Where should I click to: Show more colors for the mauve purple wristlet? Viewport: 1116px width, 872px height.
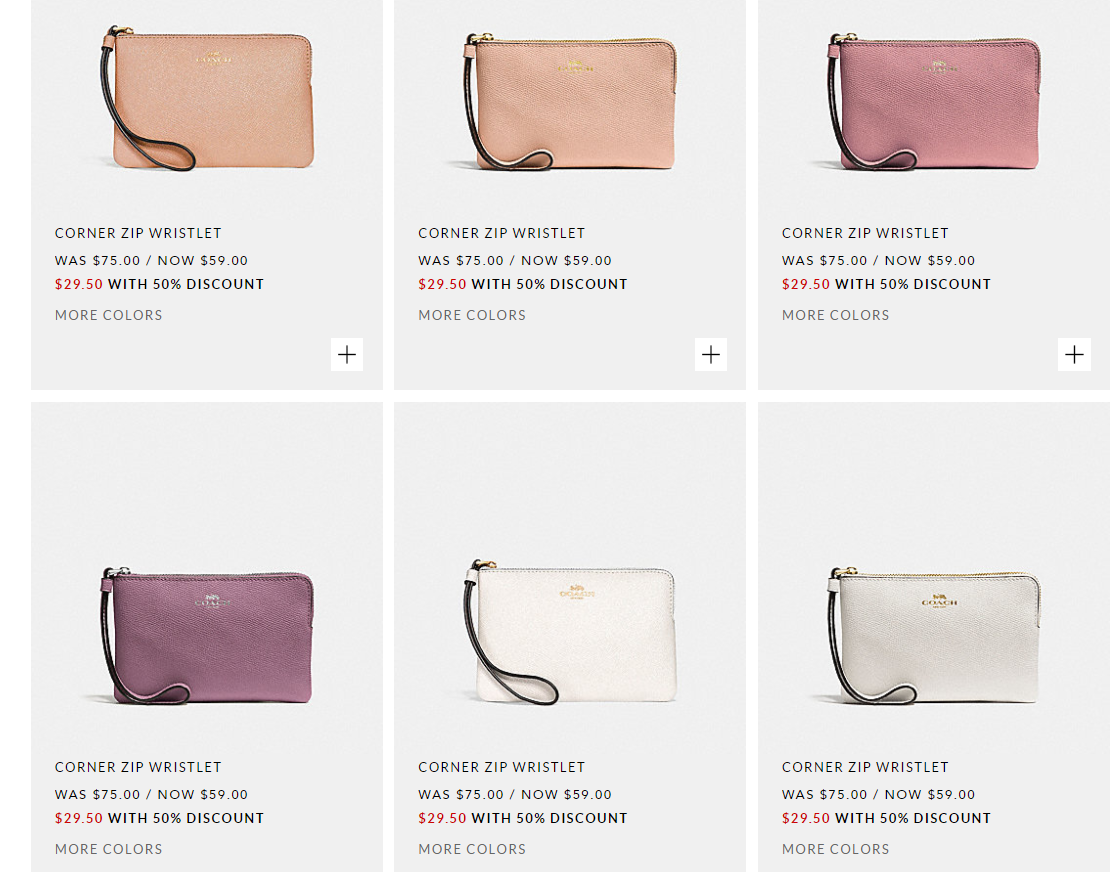pyautogui.click(x=108, y=849)
